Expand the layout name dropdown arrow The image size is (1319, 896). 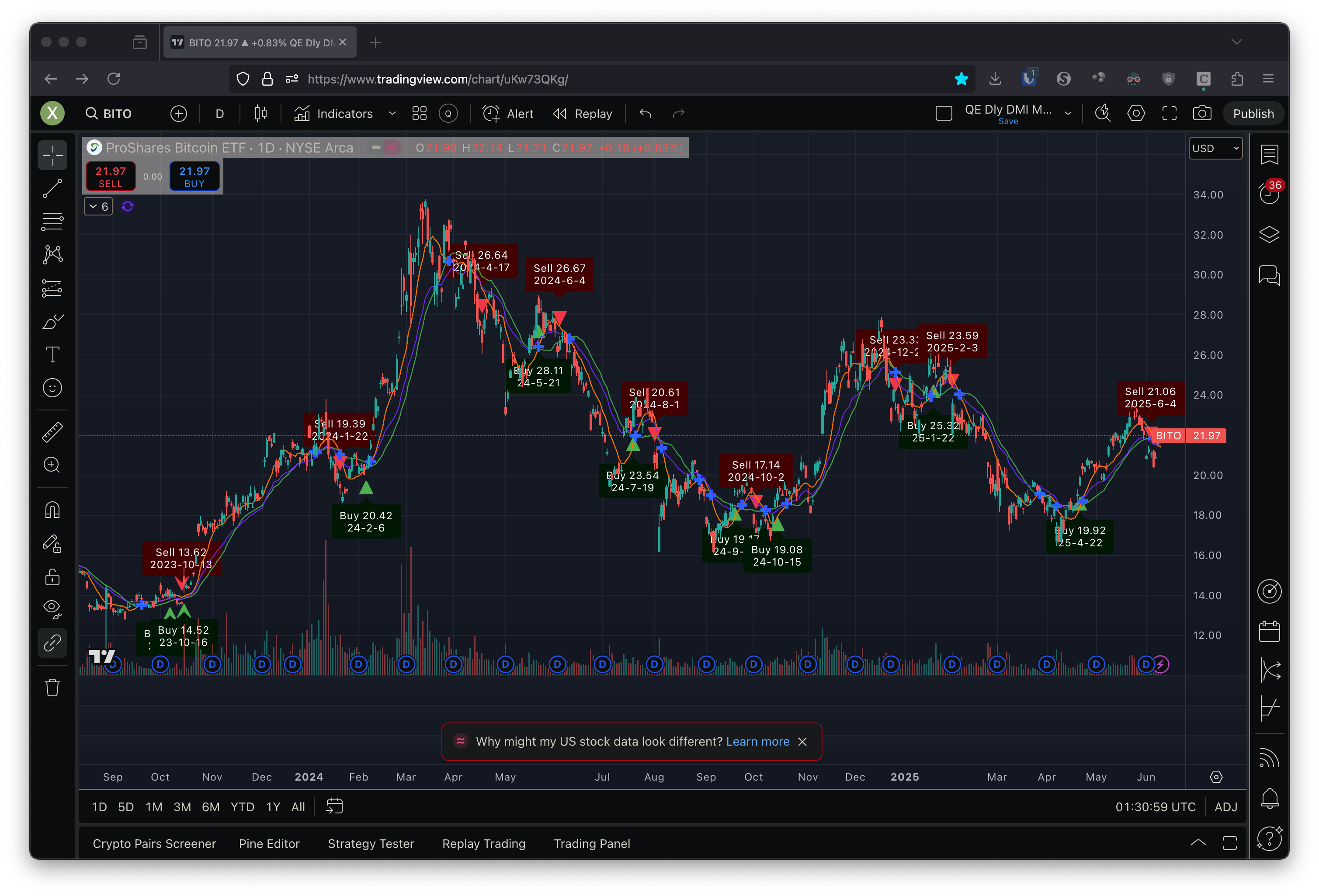(x=1068, y=114)
